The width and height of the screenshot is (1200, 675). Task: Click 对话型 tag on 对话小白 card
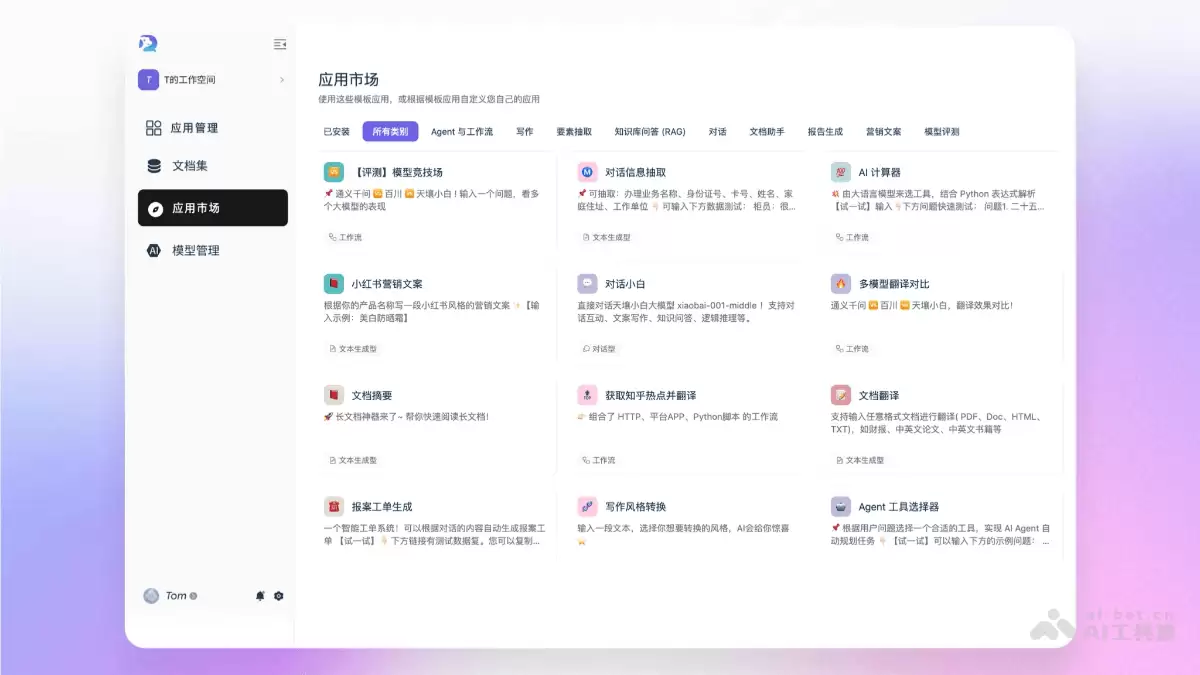pos(599,349)
